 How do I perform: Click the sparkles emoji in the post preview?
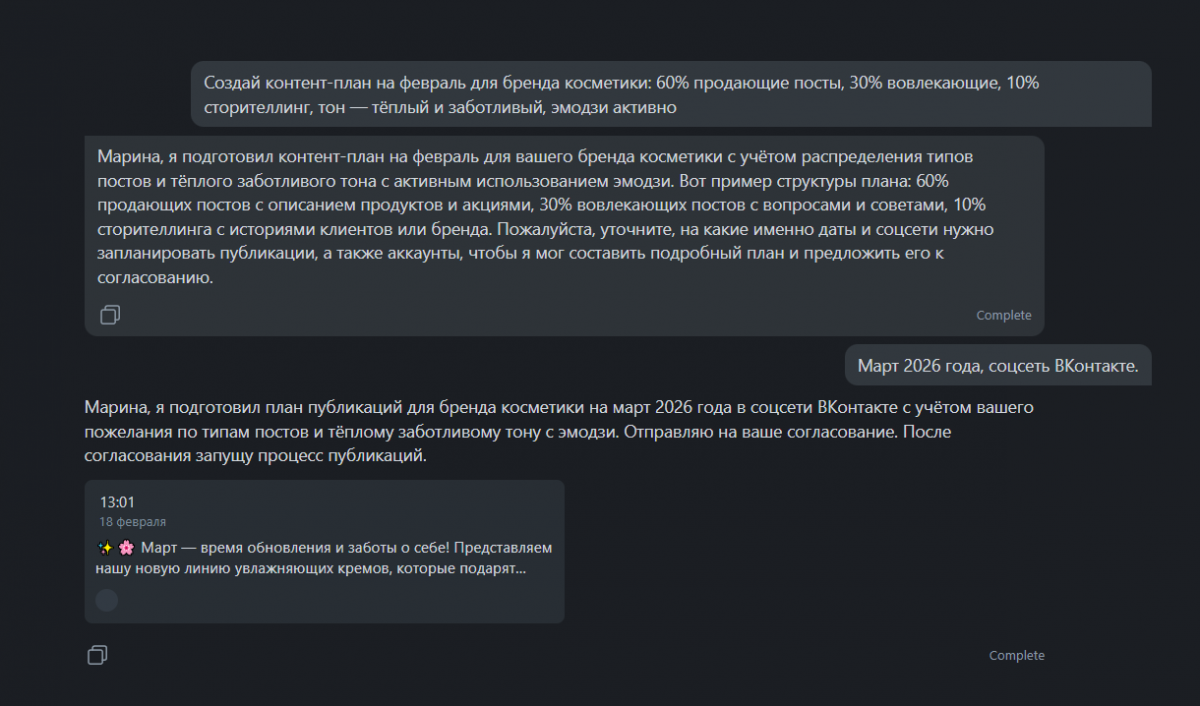click(105, 548)
